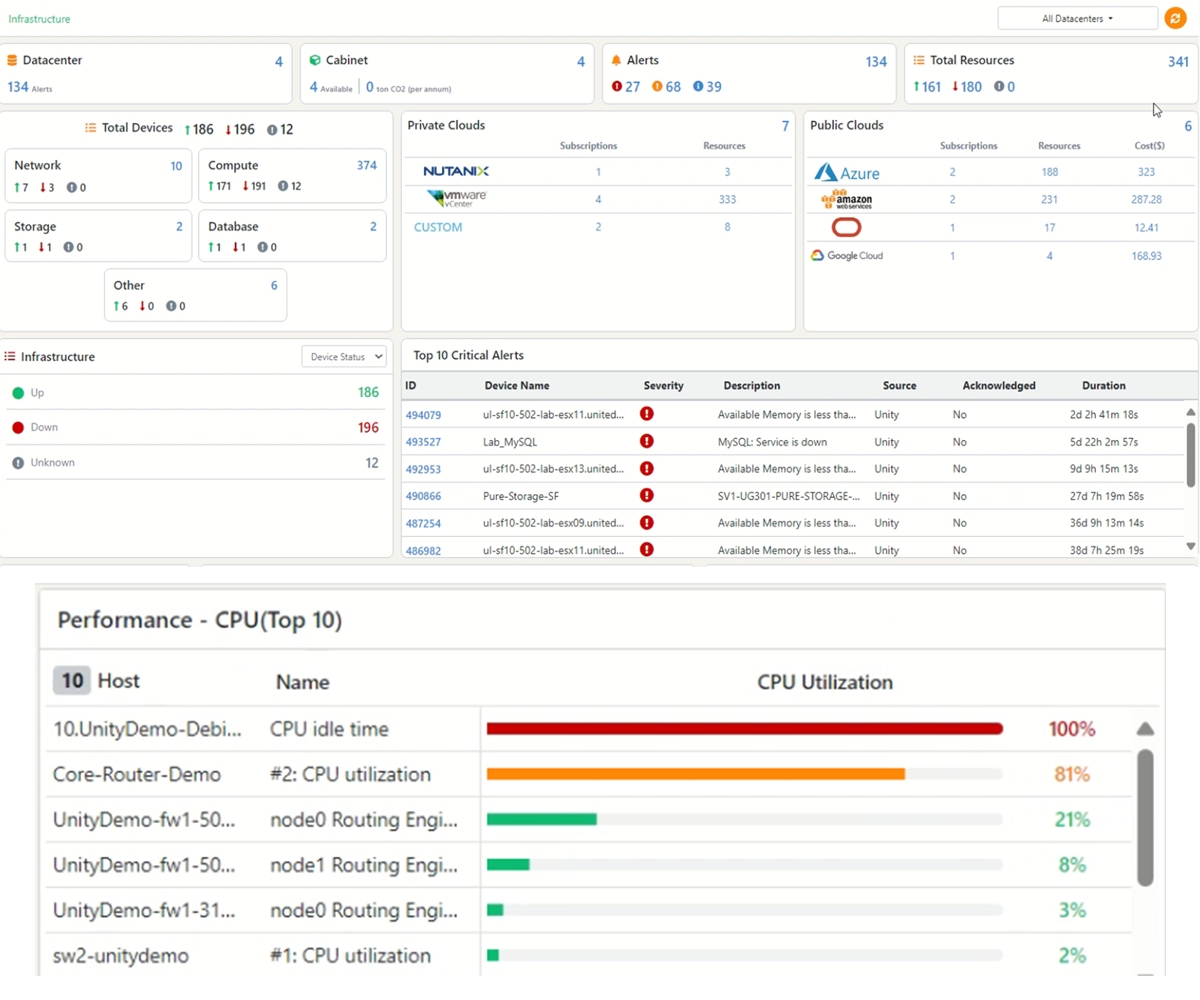This screenshot has height=1000, width=1200.
Task: Click critical severity icon for Lab_MySQL alert
Action: click(x=646, y=441)
